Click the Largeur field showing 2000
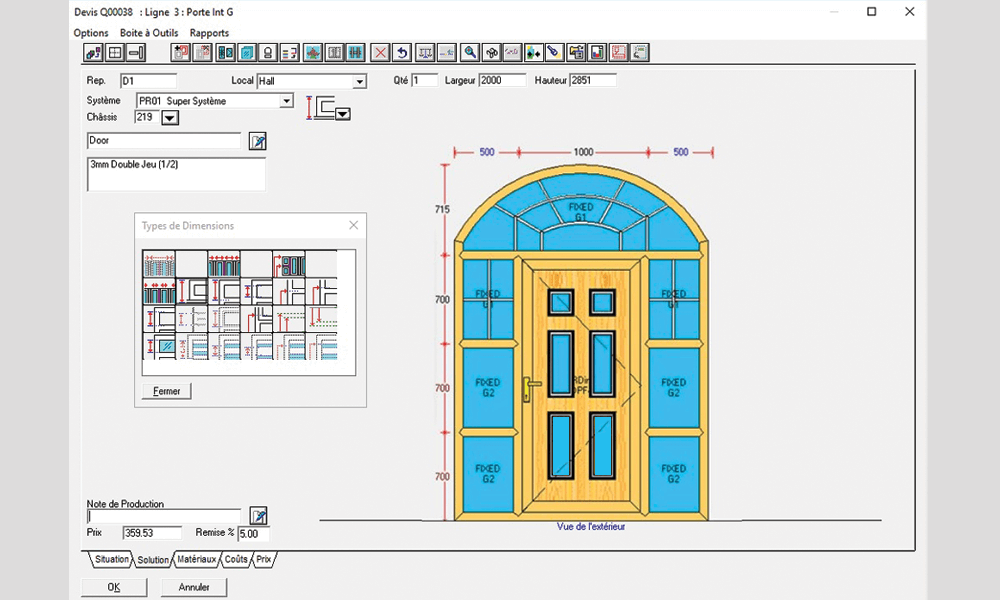 tap(503, 80)
